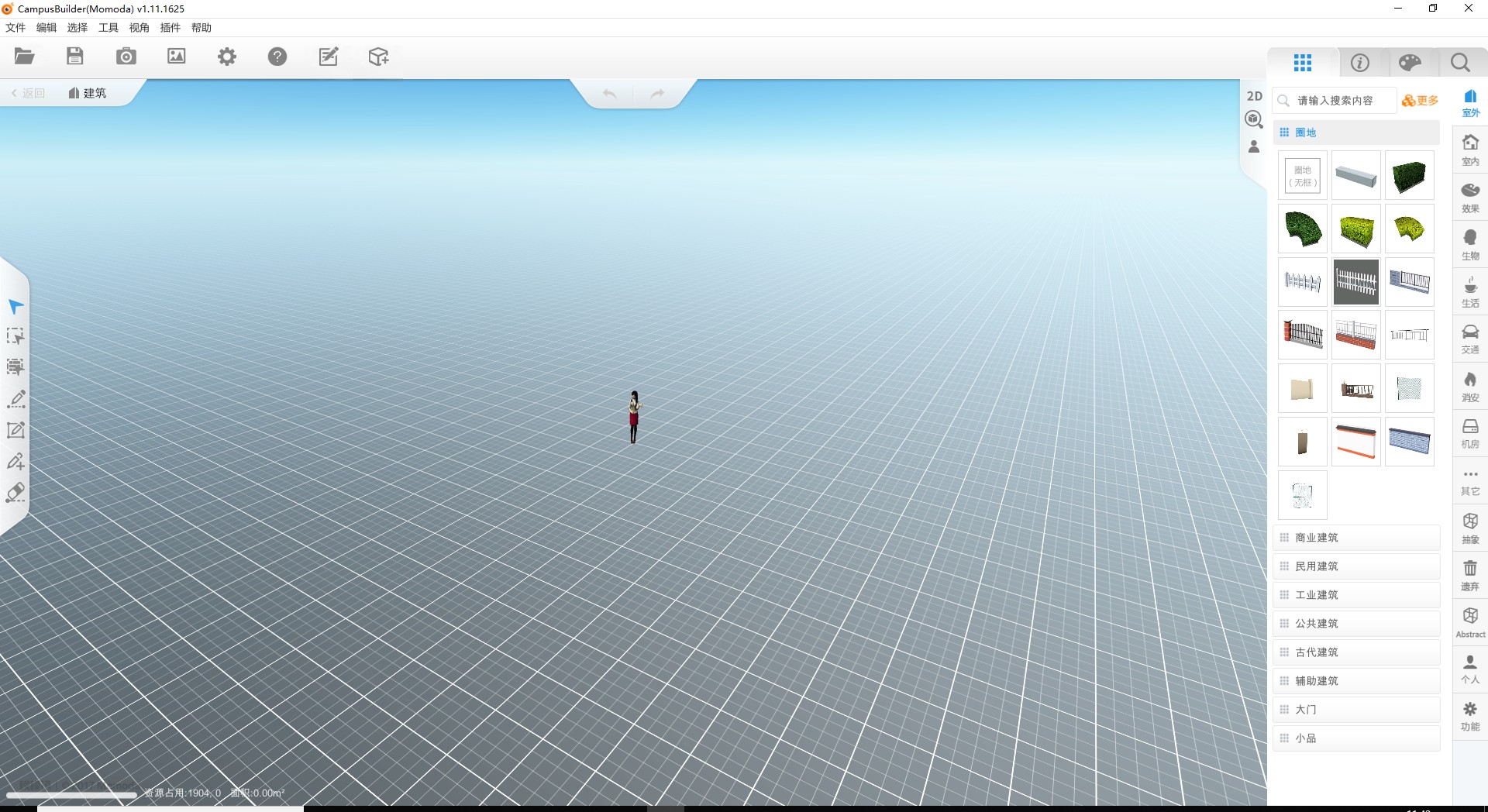Open the 机房 server room category
The height and width of the screenshot is (812, 1488).
coord(1470,434)
